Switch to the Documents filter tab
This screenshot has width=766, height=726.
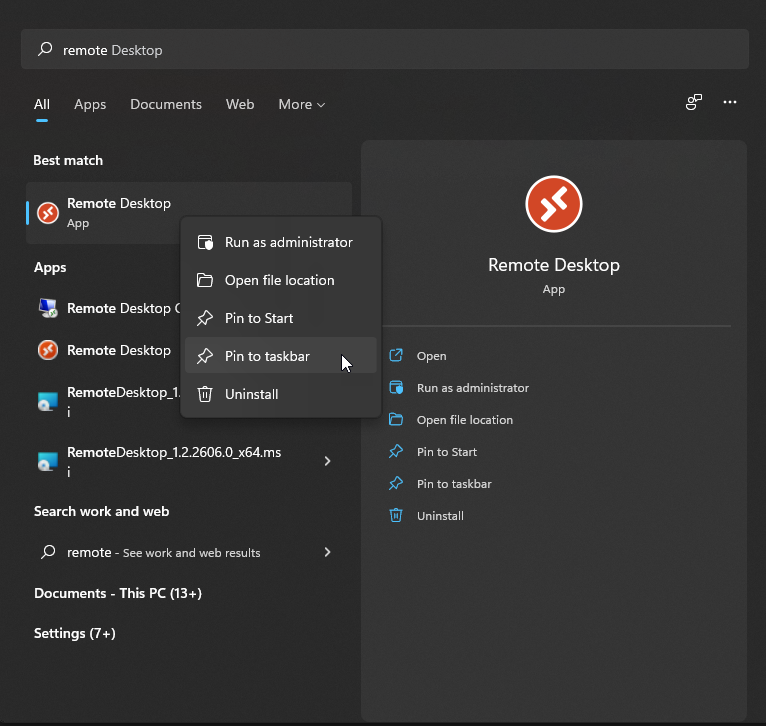[166, 104]
